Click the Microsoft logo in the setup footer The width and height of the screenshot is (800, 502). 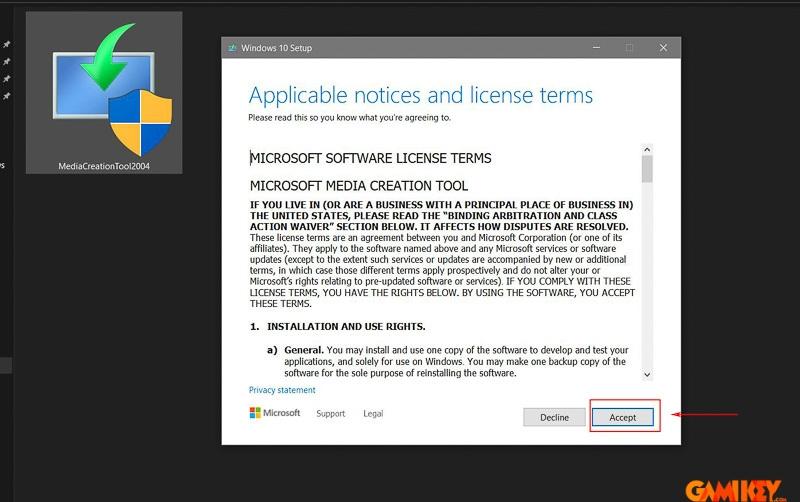(274, 412)
